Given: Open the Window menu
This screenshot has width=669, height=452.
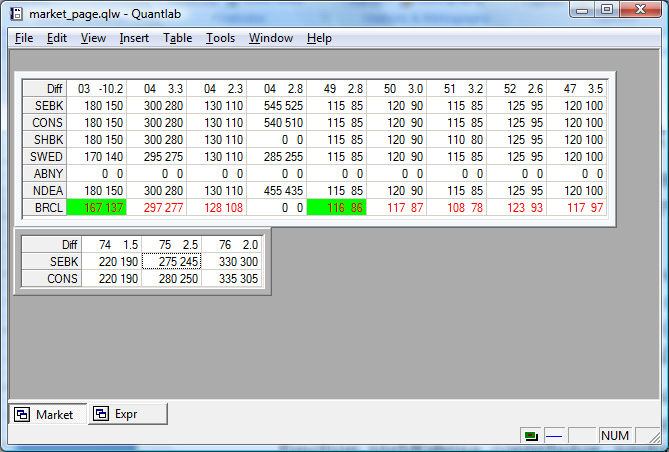Looking at the screenshot, I should [271, 38].
